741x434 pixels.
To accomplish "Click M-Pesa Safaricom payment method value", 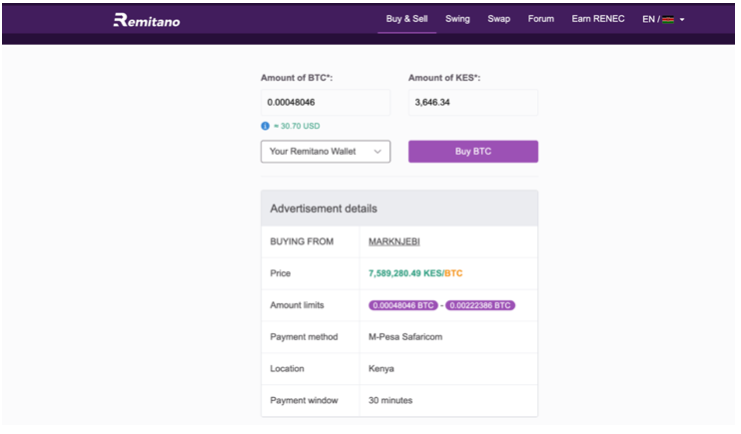I will point(405,337).
